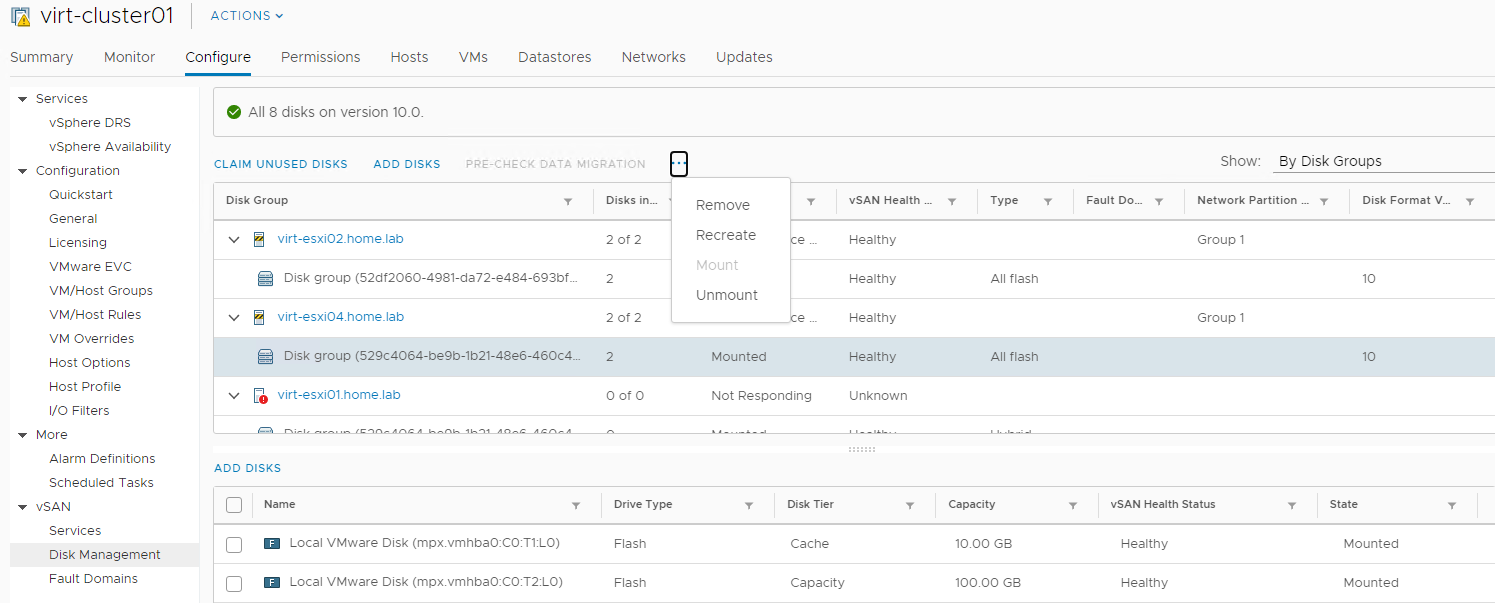Select I/O Filters in sidebar

pyautogui.click(x=79, y=411)
